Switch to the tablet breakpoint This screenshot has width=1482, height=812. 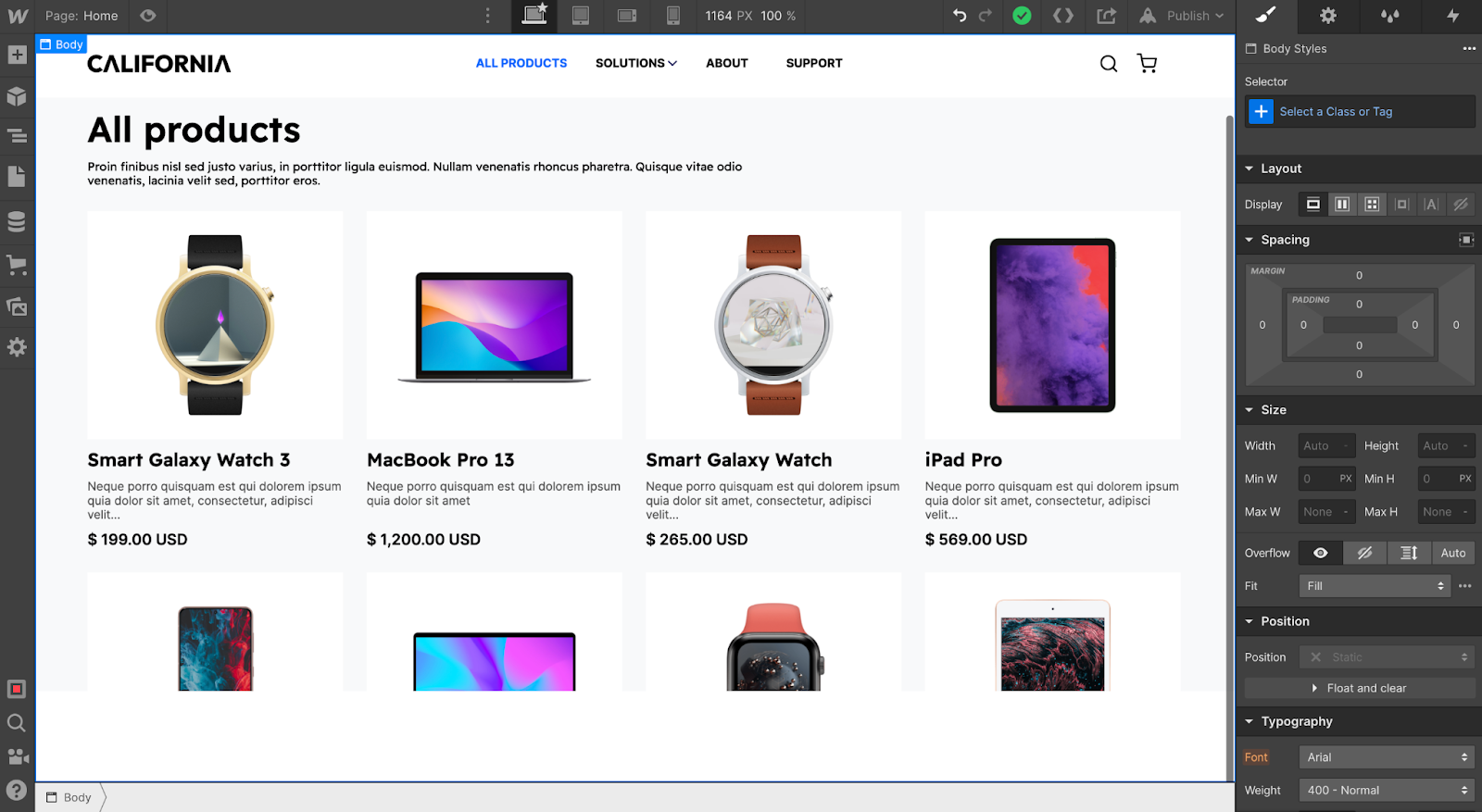click(581, 16)
